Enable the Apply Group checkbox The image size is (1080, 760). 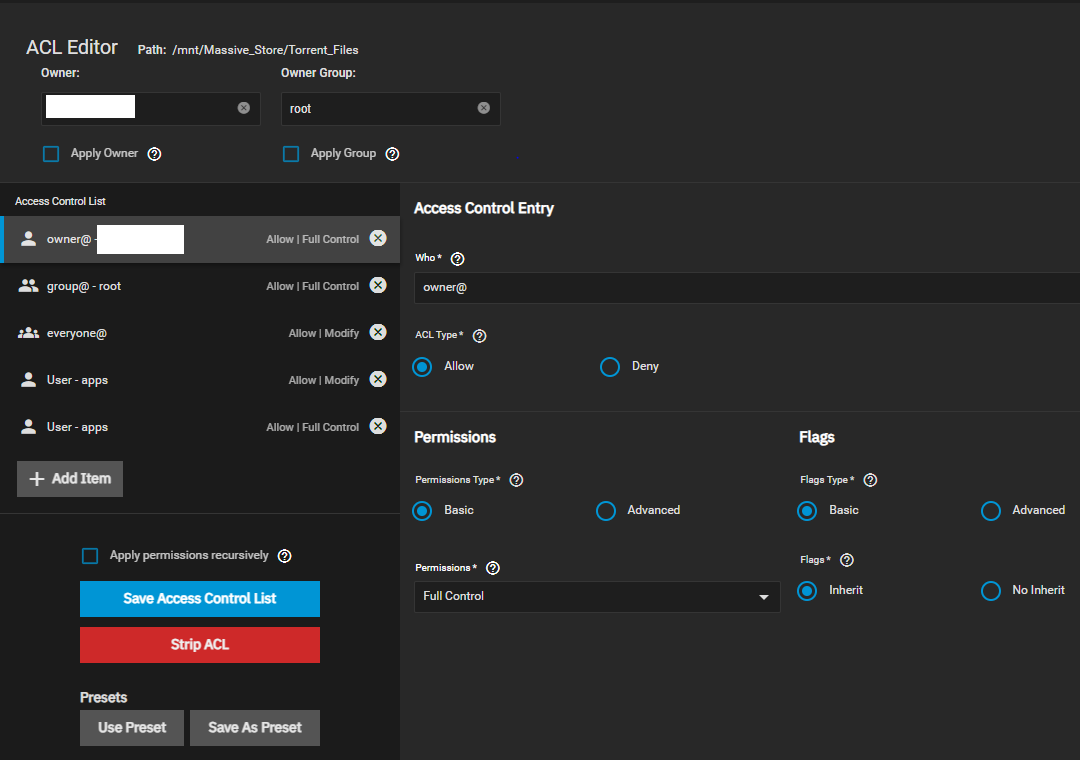click(291, 154)
